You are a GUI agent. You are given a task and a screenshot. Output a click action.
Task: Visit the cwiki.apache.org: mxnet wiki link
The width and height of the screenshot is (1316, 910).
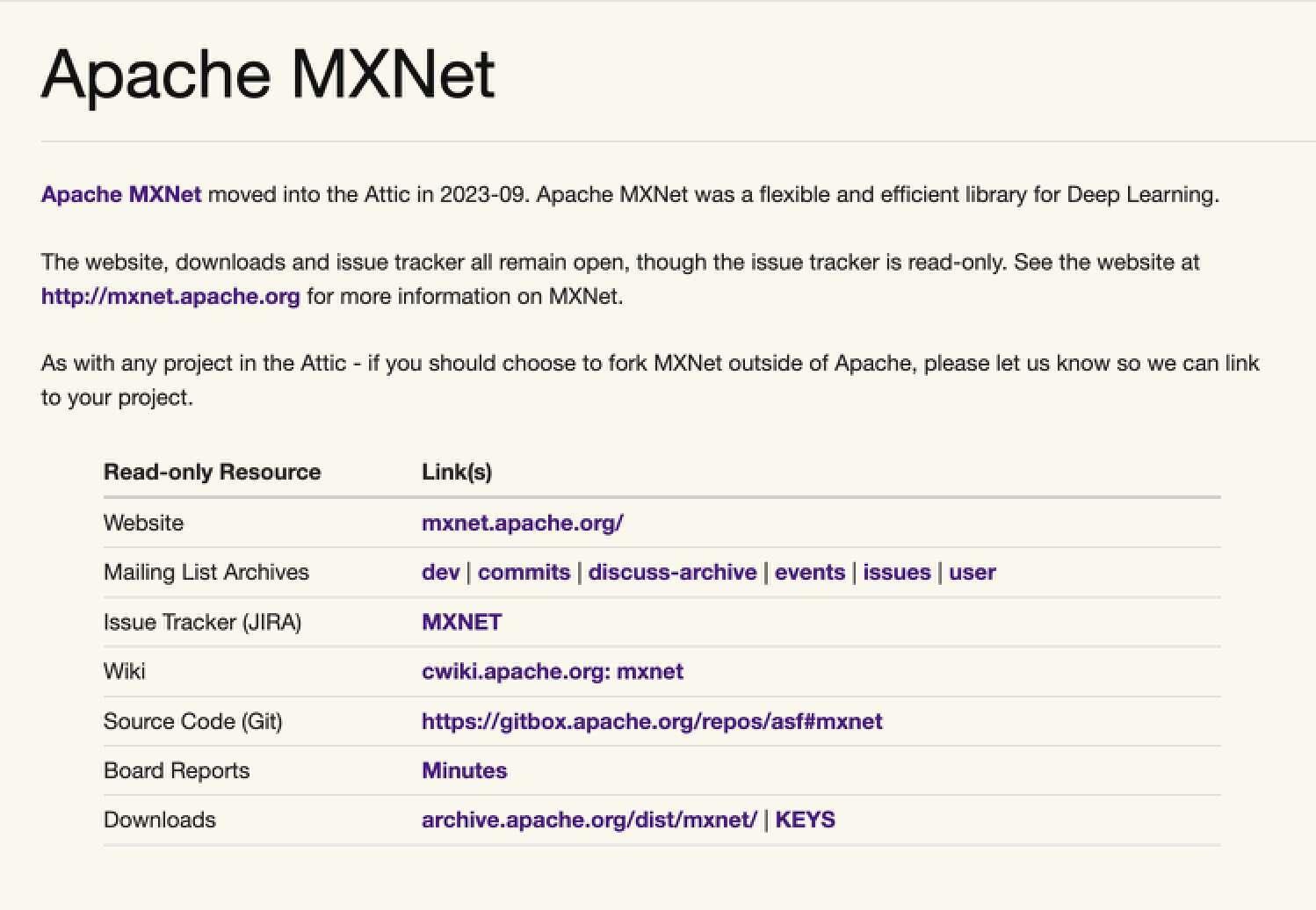pos(552,671)
